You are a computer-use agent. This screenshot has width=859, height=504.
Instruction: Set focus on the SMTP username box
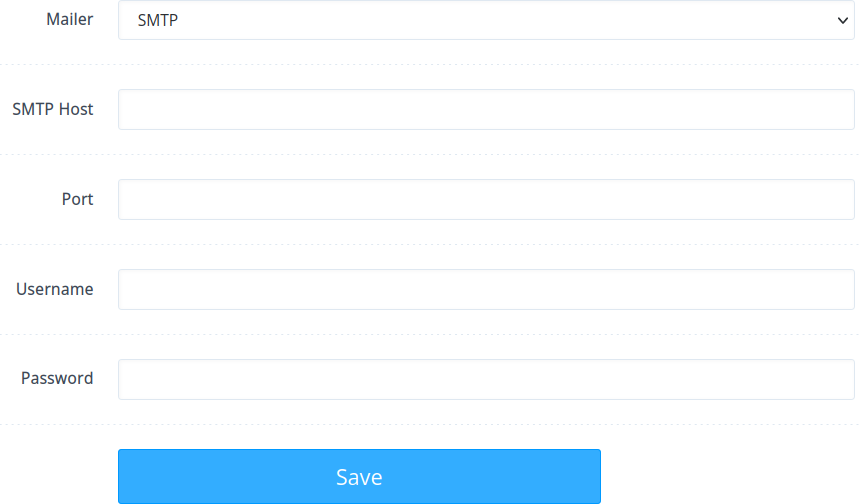tap(486, 290)
